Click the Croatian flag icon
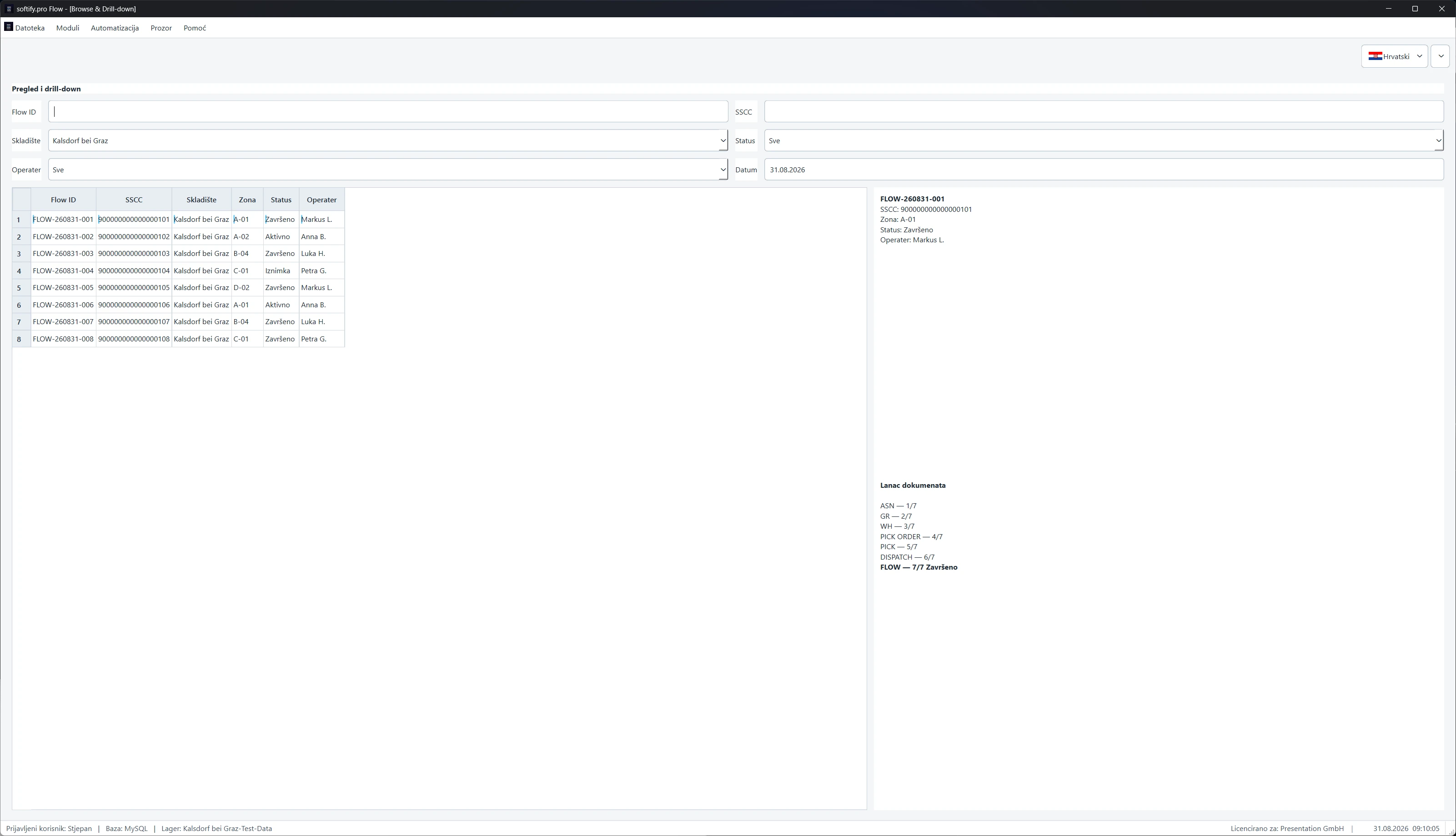1456x836 pixels. [1375, 56]
